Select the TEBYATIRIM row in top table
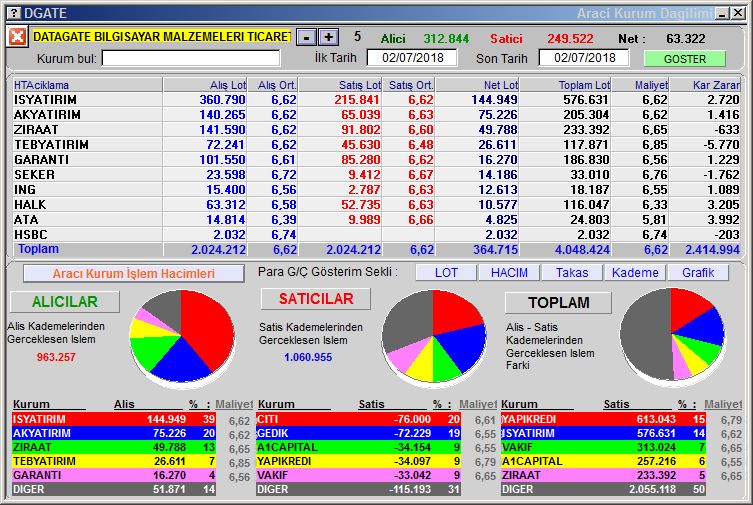 (376, 144)
